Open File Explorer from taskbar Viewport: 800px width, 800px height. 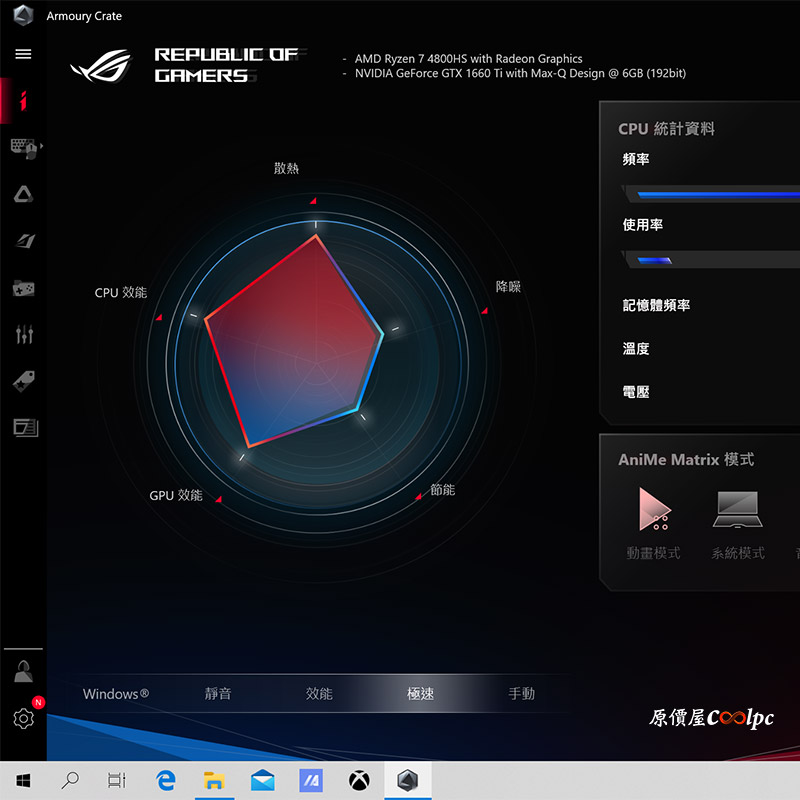pos(214,780)
